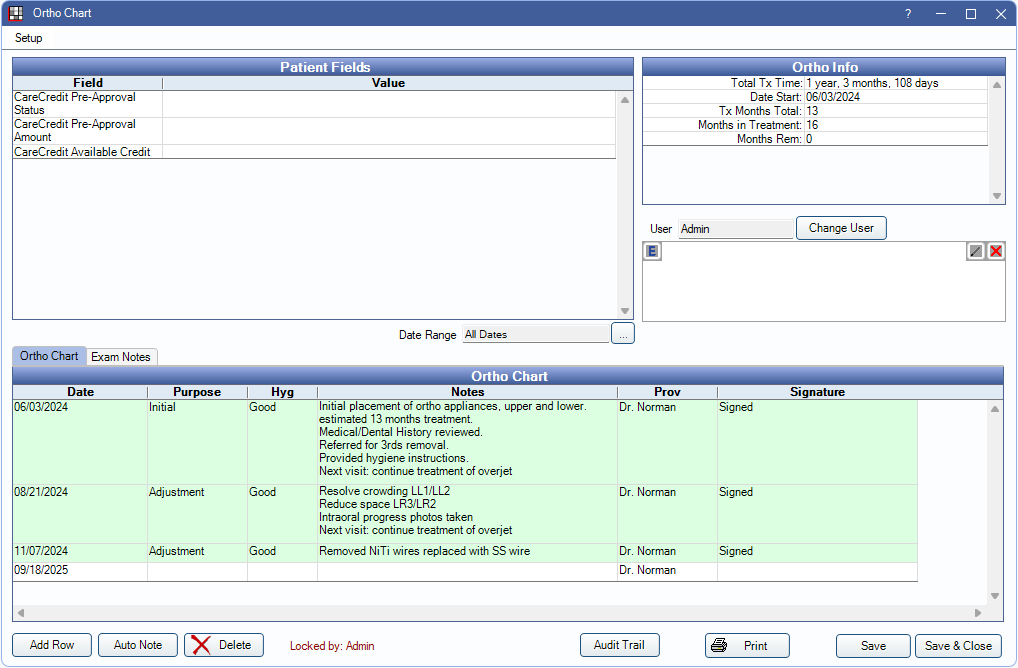
Task: Click the Delete button with red X
Action: 224,645
